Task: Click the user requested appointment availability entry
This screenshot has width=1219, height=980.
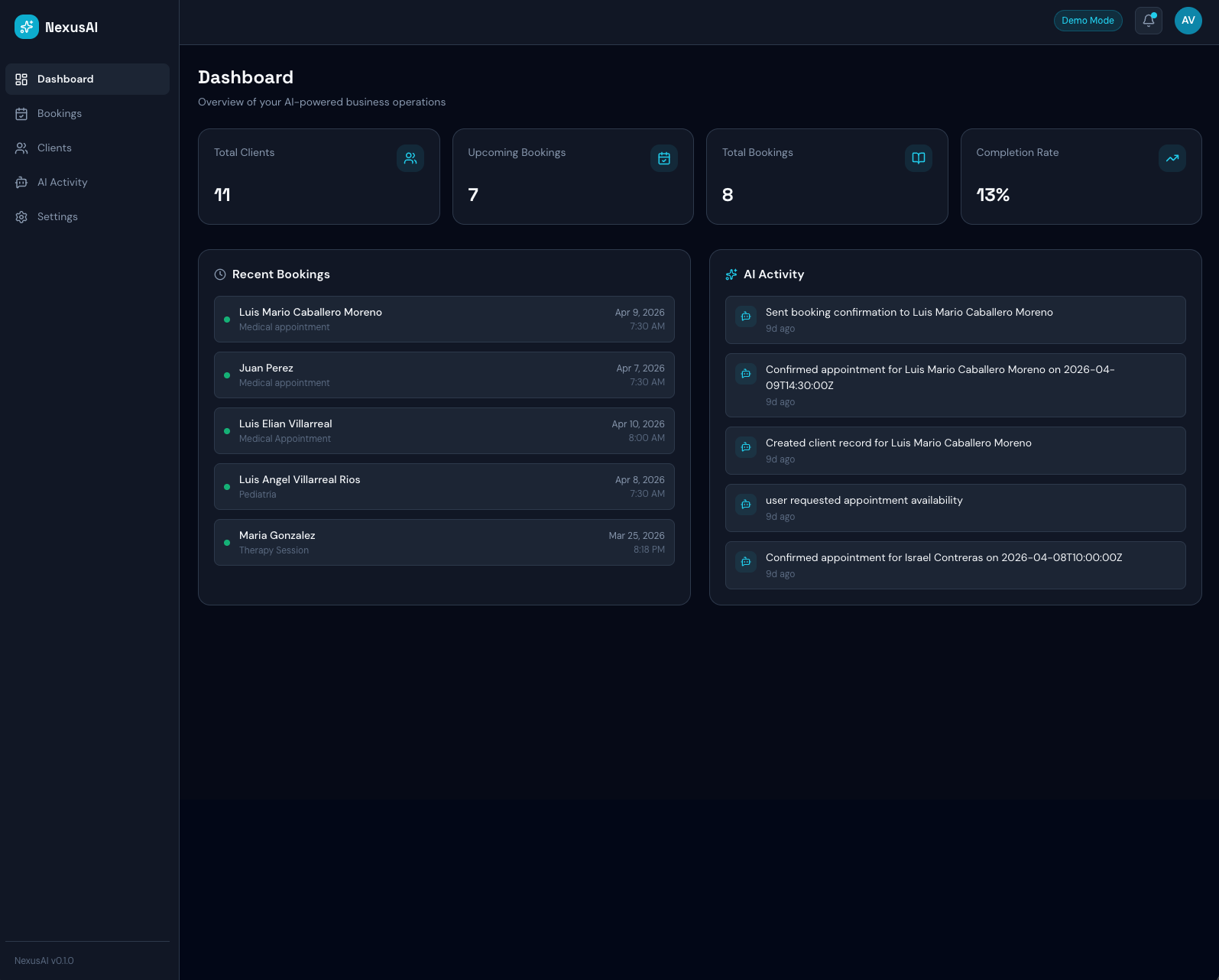Action: [x=955, y=508]
